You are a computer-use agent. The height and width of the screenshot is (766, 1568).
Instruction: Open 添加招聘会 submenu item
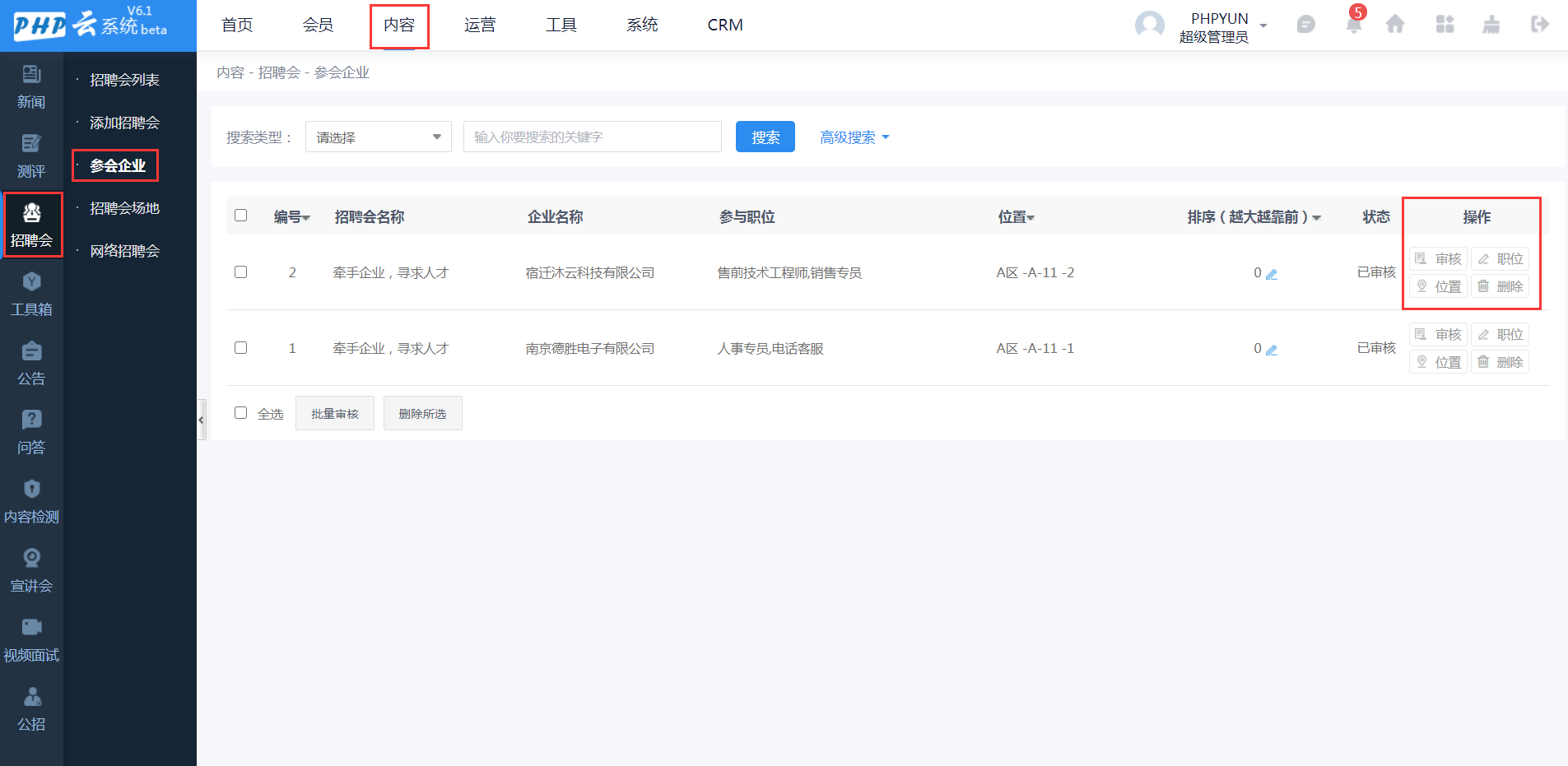pyautogui.click(x=124, y=123)
